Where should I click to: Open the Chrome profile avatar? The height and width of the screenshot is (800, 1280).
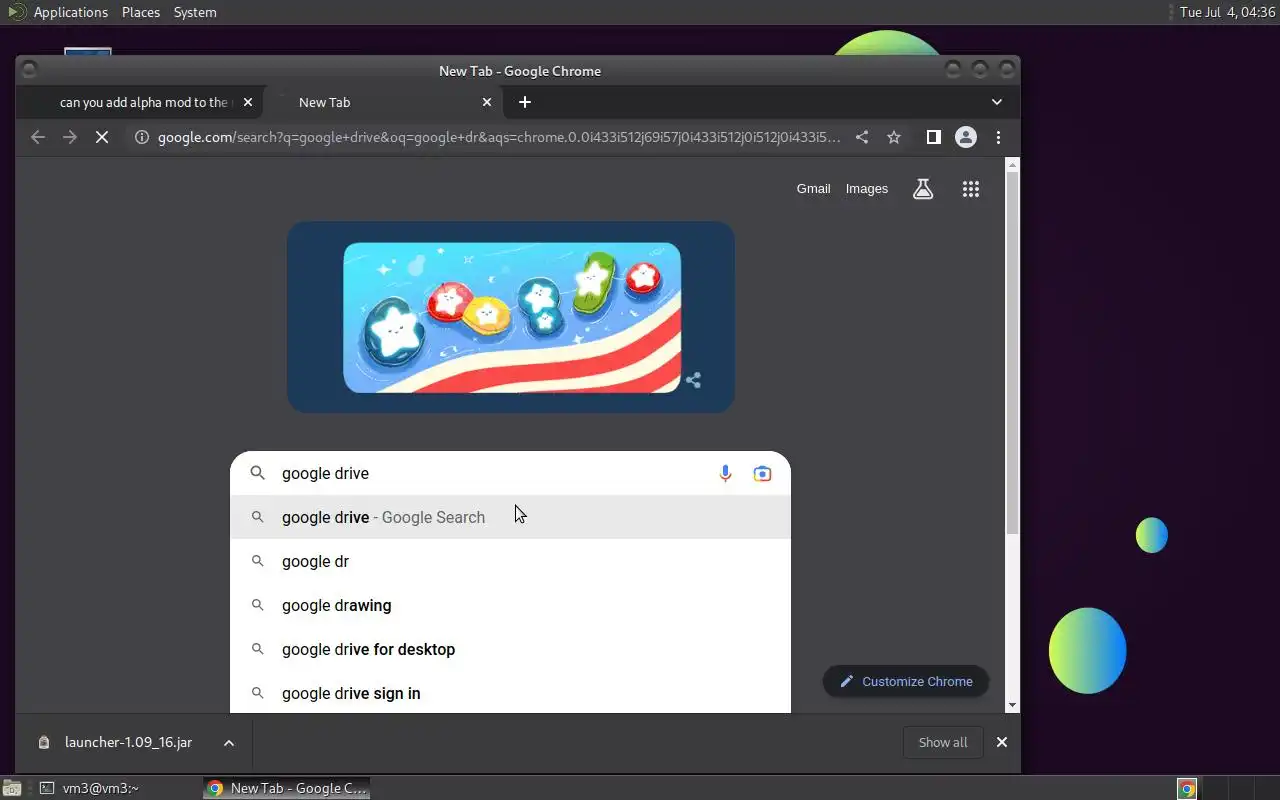[966, 138]
